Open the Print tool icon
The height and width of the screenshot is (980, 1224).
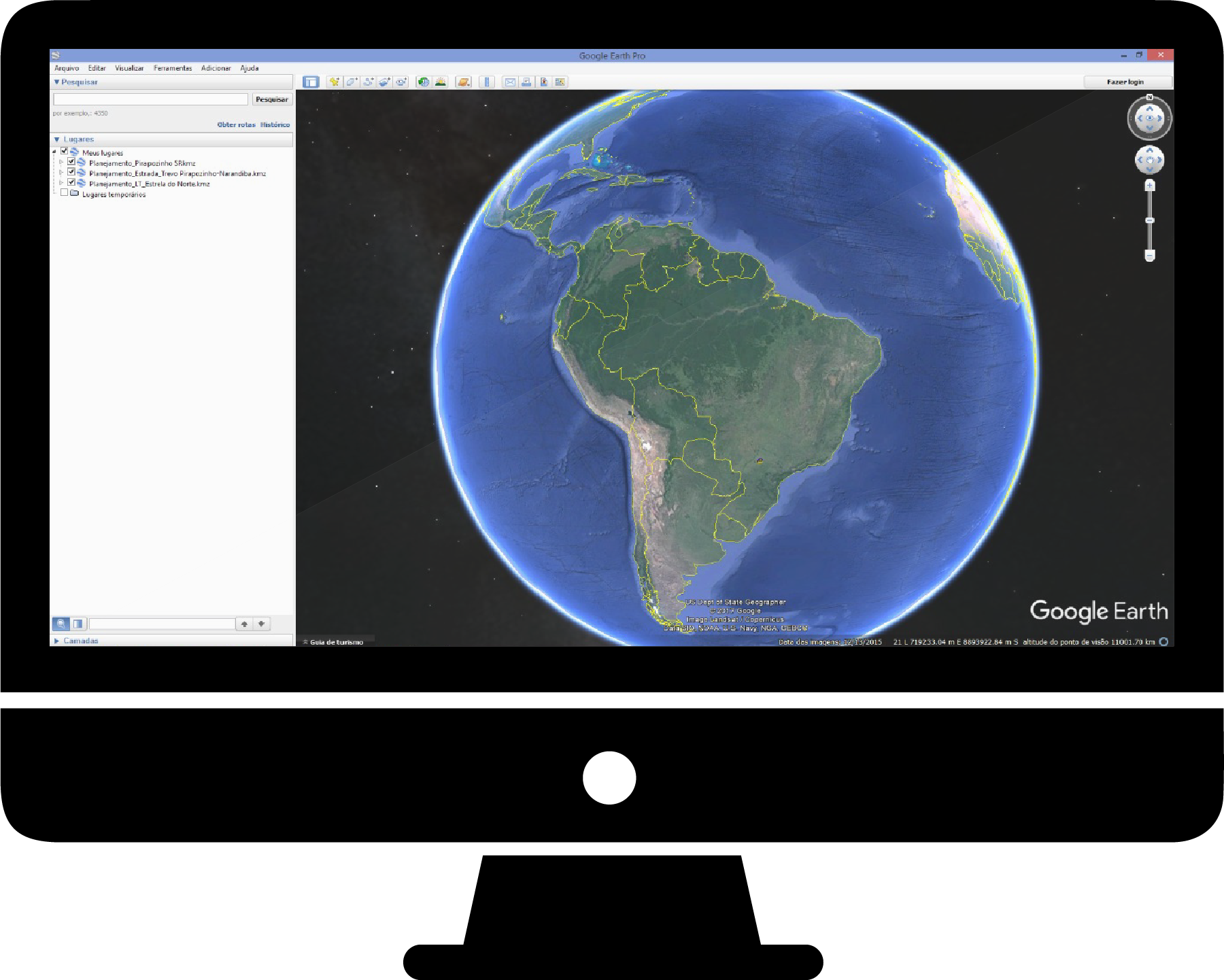(526, 82)
